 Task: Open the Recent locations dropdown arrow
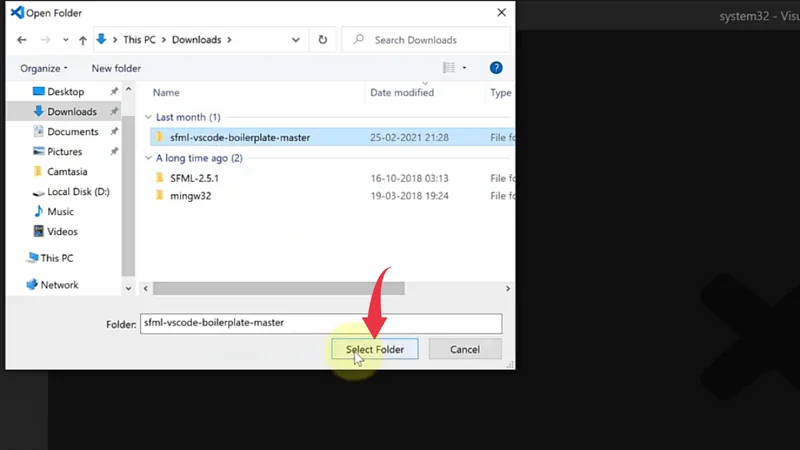pyautogui.click(x=65, y=40)
